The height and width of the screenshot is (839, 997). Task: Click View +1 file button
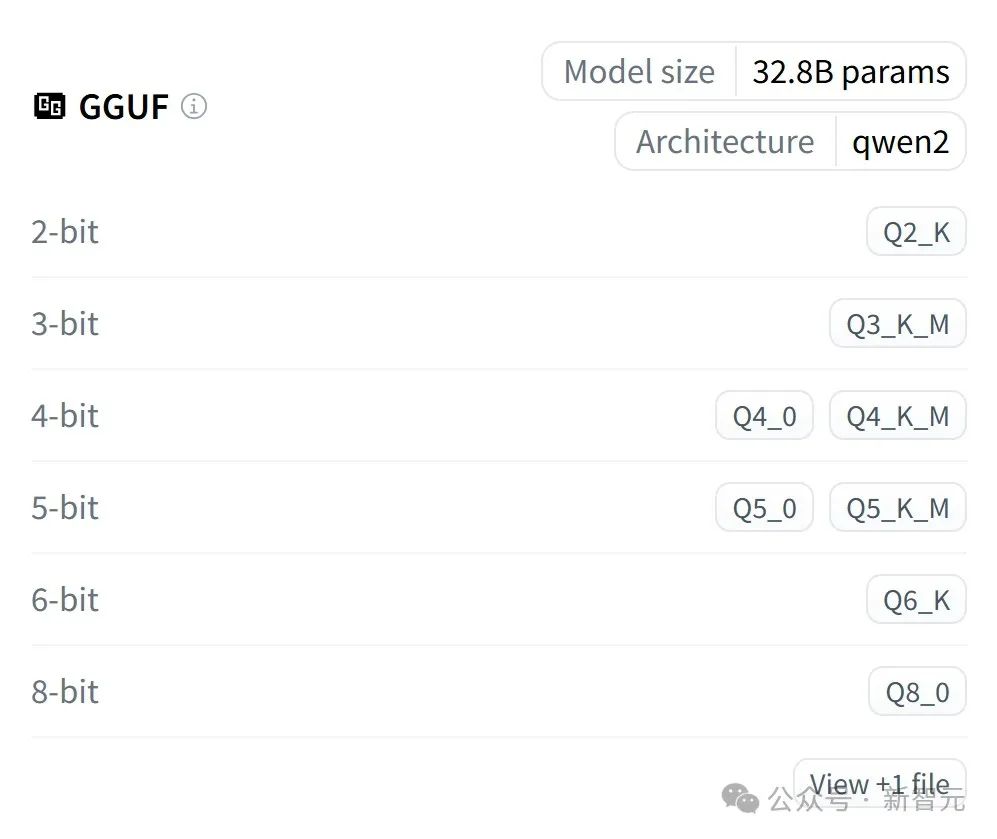(x=880, y=783)
